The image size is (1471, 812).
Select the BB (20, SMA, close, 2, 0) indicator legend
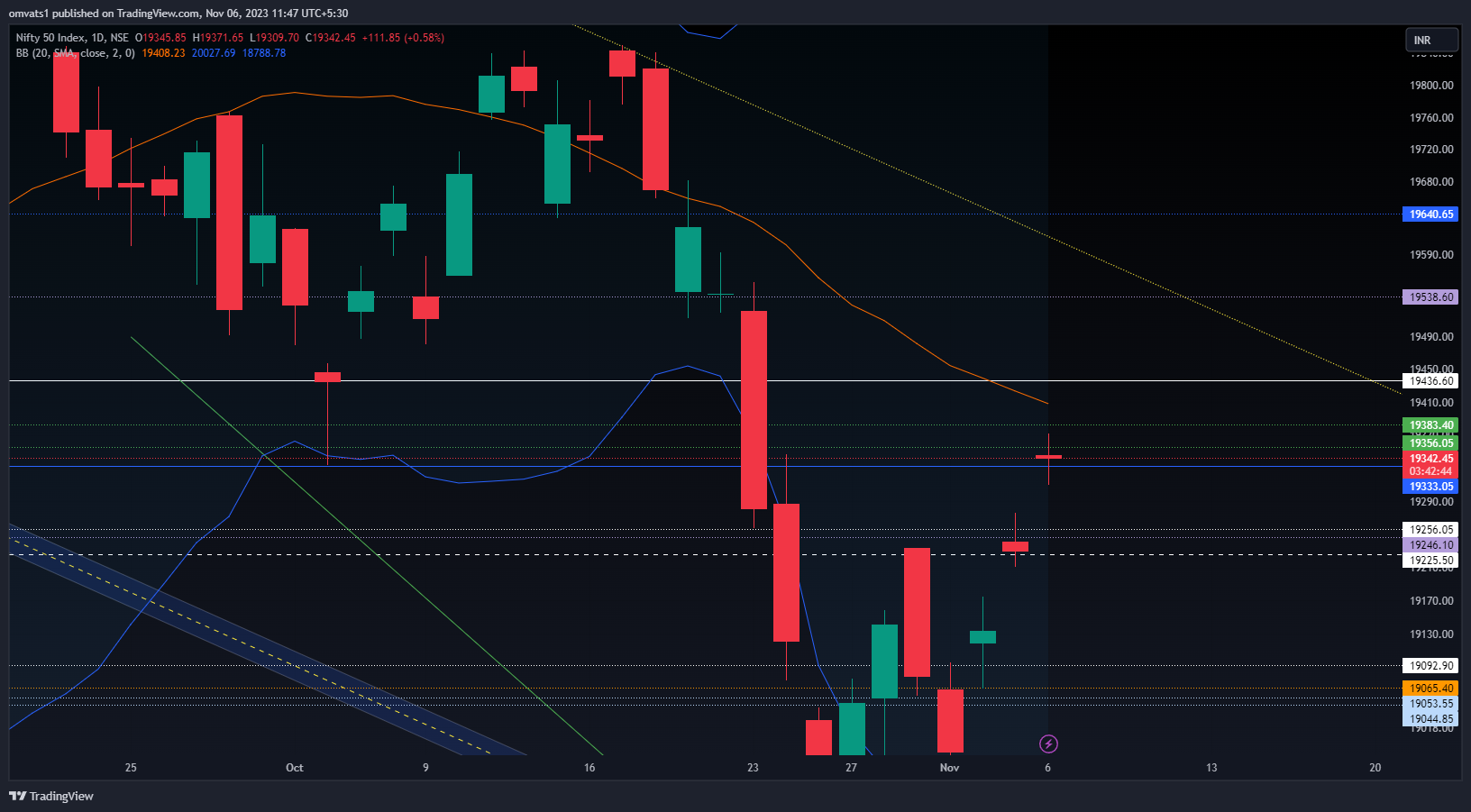[x=75, y=53]
